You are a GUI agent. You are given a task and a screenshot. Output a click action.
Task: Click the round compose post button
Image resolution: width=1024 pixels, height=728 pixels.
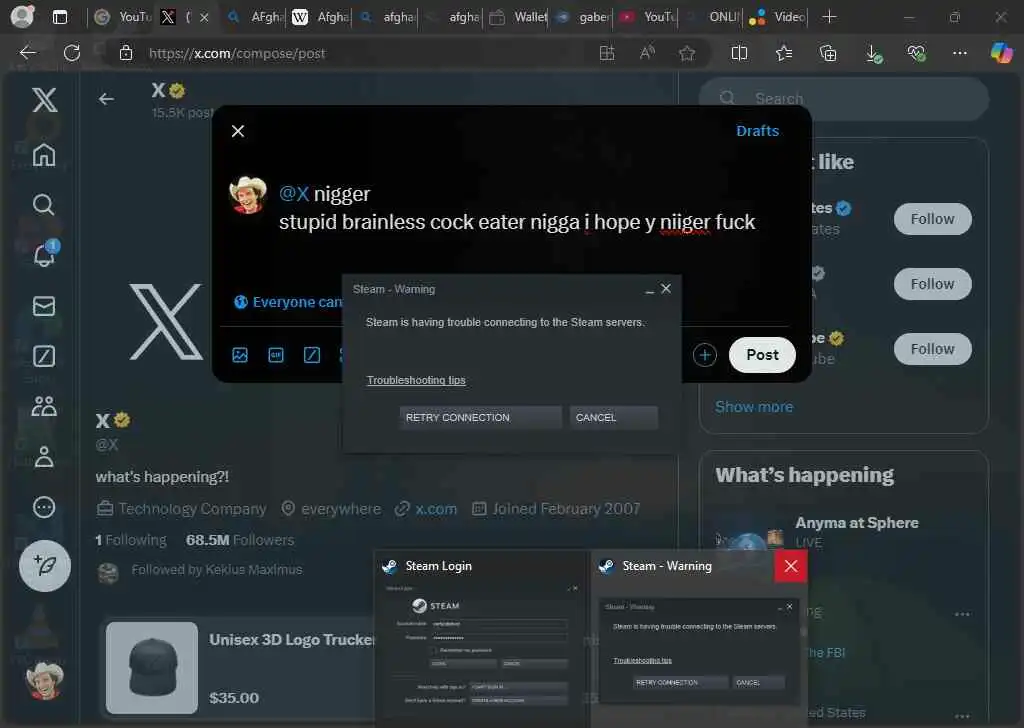44,565
